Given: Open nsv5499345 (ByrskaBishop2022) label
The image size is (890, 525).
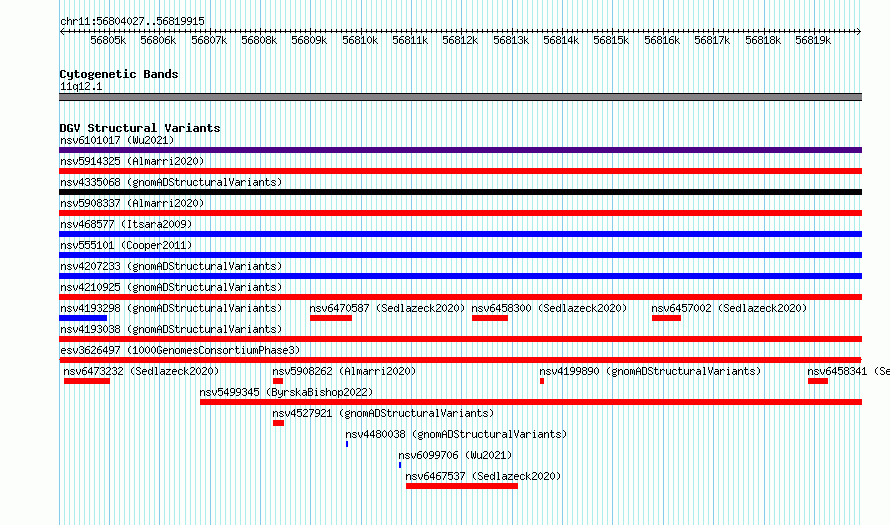Looking at the screenshot, I should (x=286, y=392).
